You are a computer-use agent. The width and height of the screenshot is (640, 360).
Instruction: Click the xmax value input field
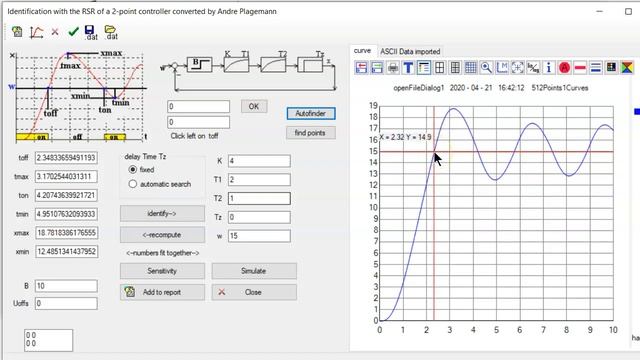[x=66, y=233]
